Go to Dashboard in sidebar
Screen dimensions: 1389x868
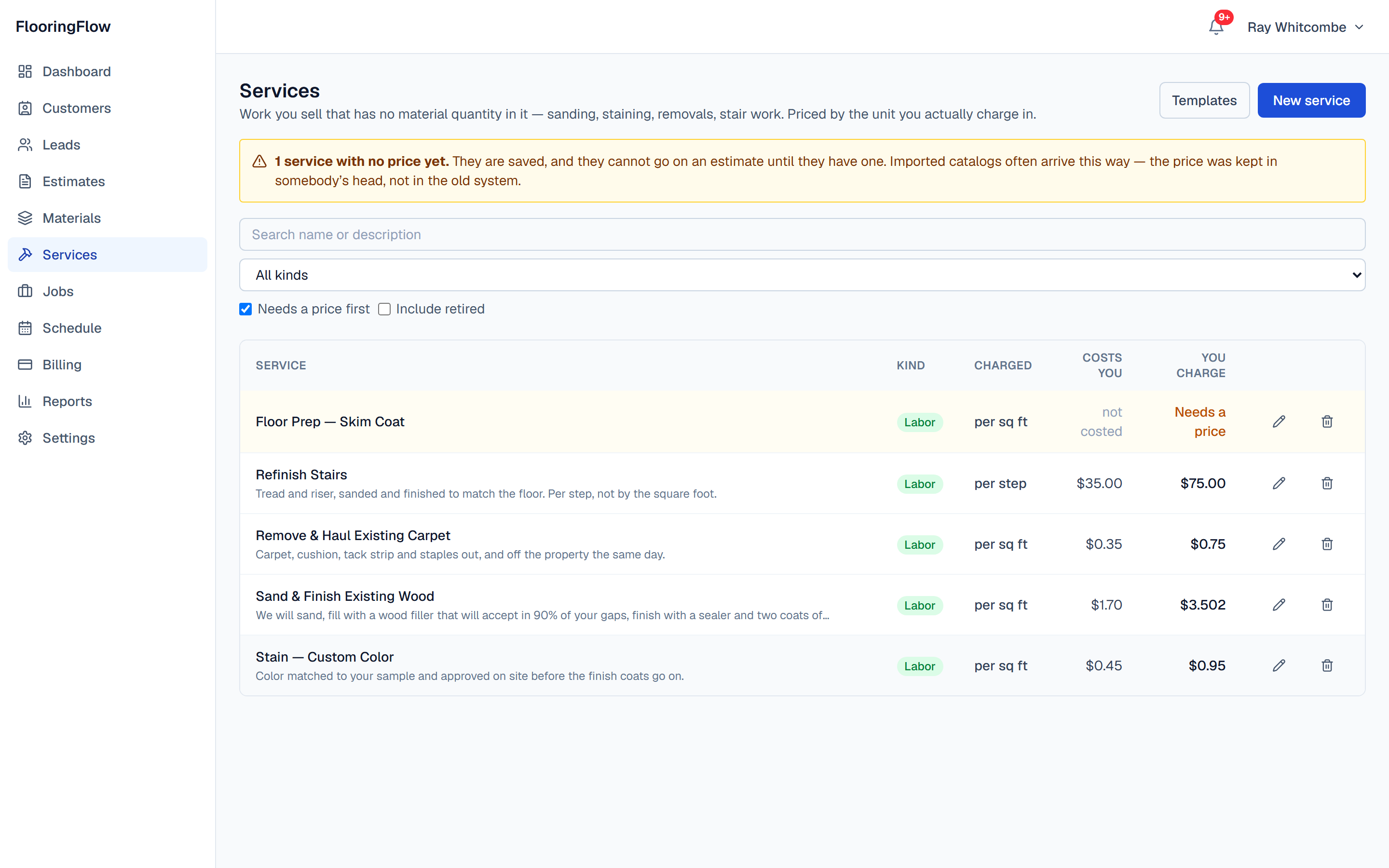(76, 71)
